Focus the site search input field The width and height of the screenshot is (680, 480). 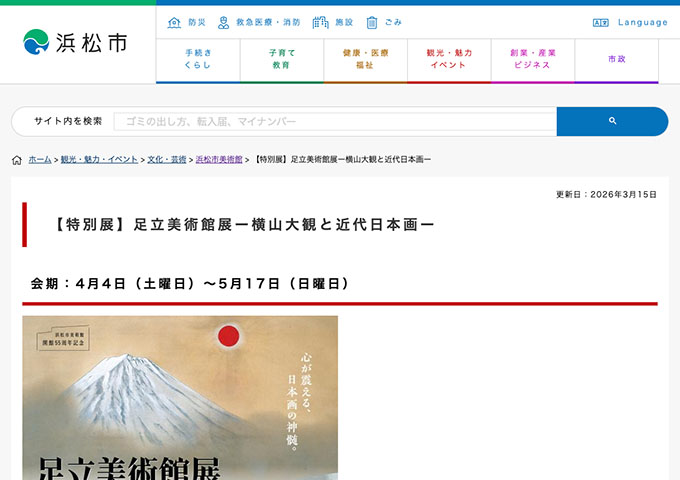click(335, 121)
